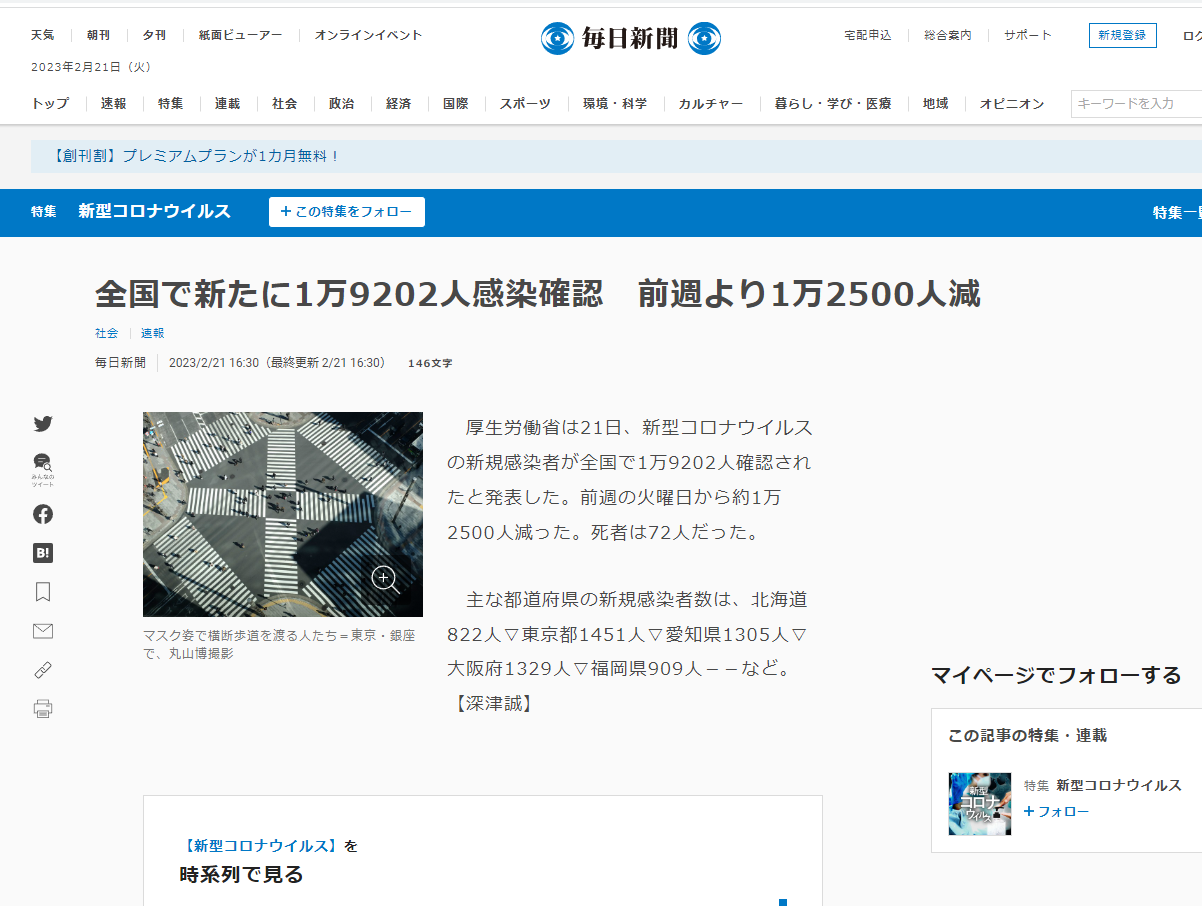Open 朝刊 link
This screenshot has width=1202, height=906.
pyautogui.click(x=98, y=35)
